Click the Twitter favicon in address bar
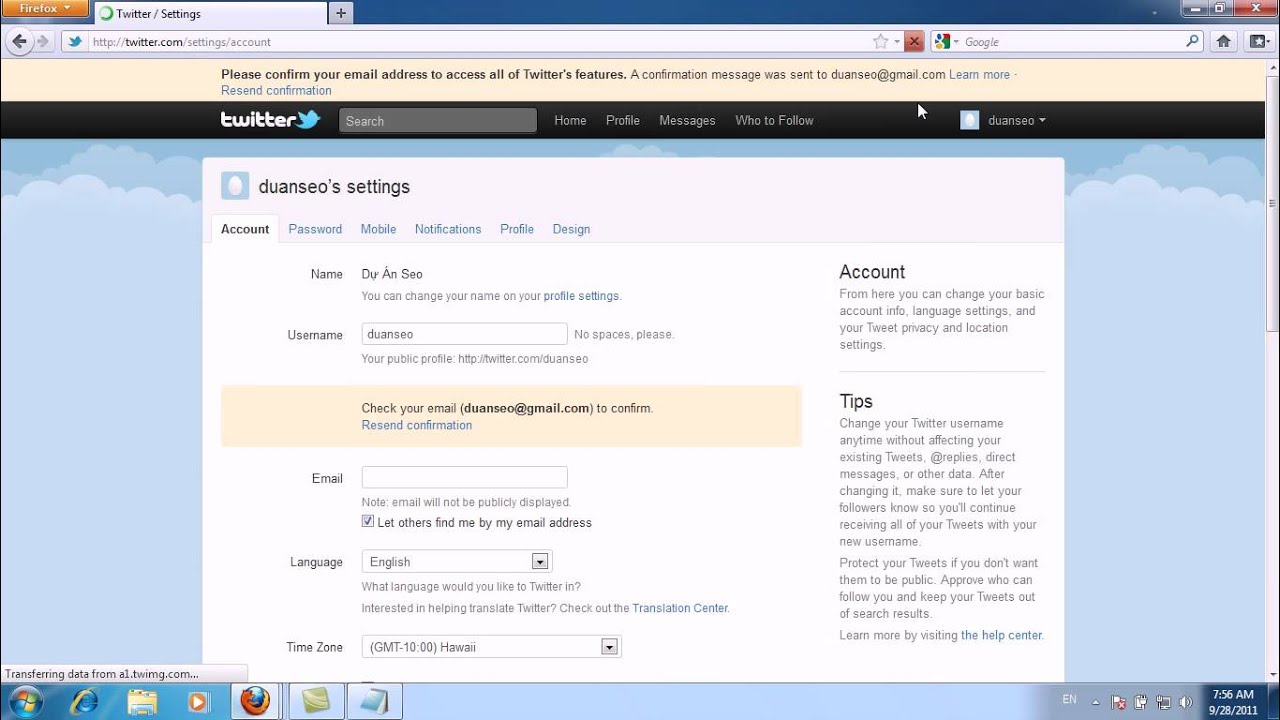The image size is (1280, 720). coord(75,42)
